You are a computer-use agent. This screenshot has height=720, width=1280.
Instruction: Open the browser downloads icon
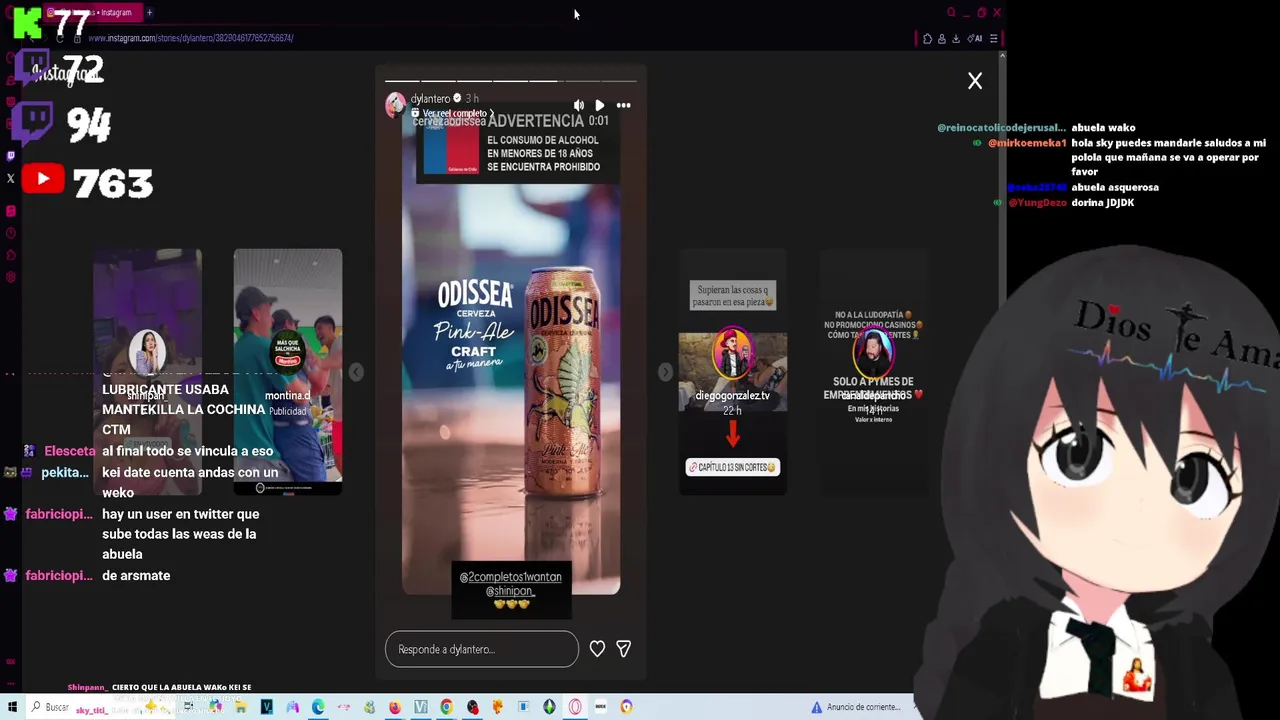(x=955, y=38)
